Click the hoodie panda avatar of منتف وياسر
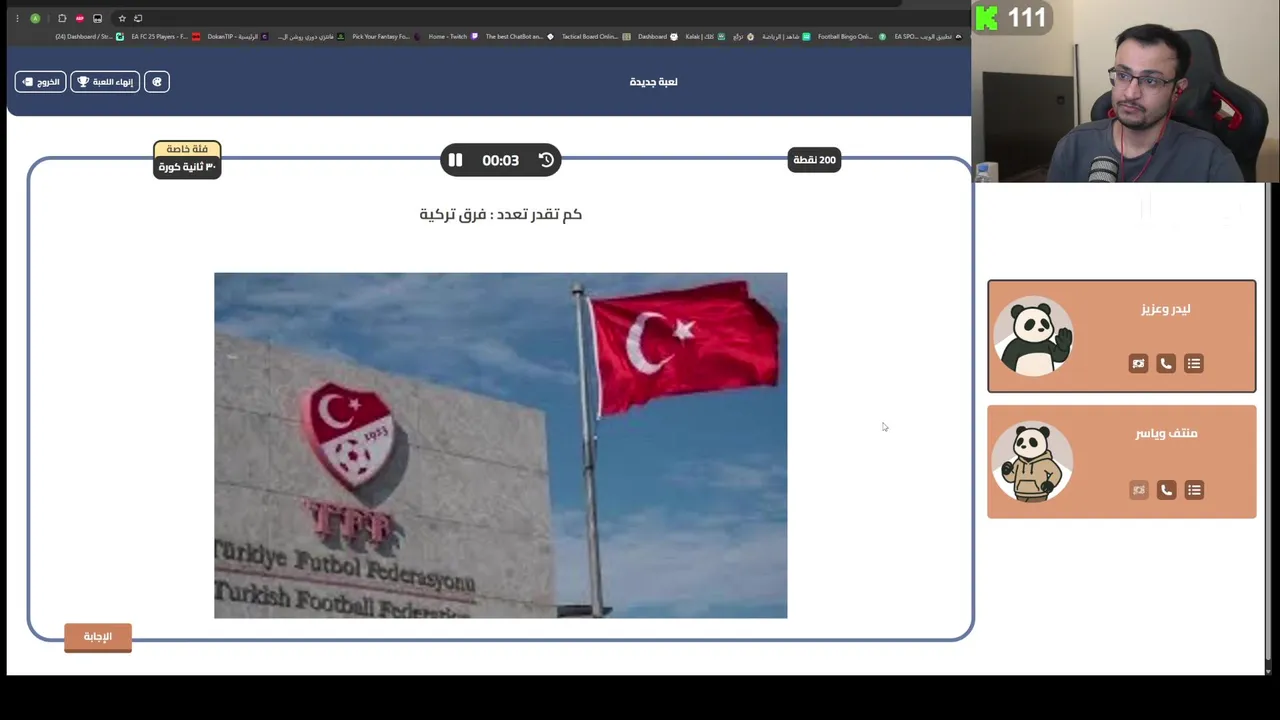The width and height of the screenshot is (1280, 720). coord(1032,462)
